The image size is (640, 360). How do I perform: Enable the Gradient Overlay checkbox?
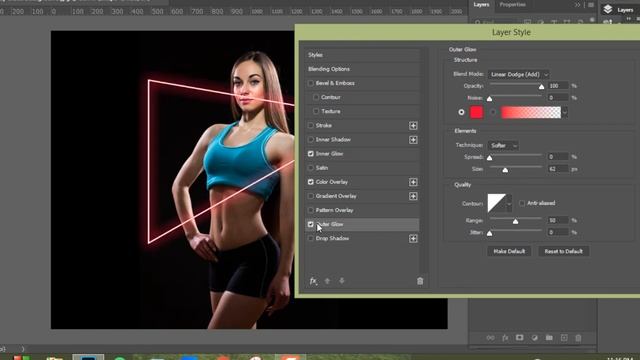tap(311, 196)
